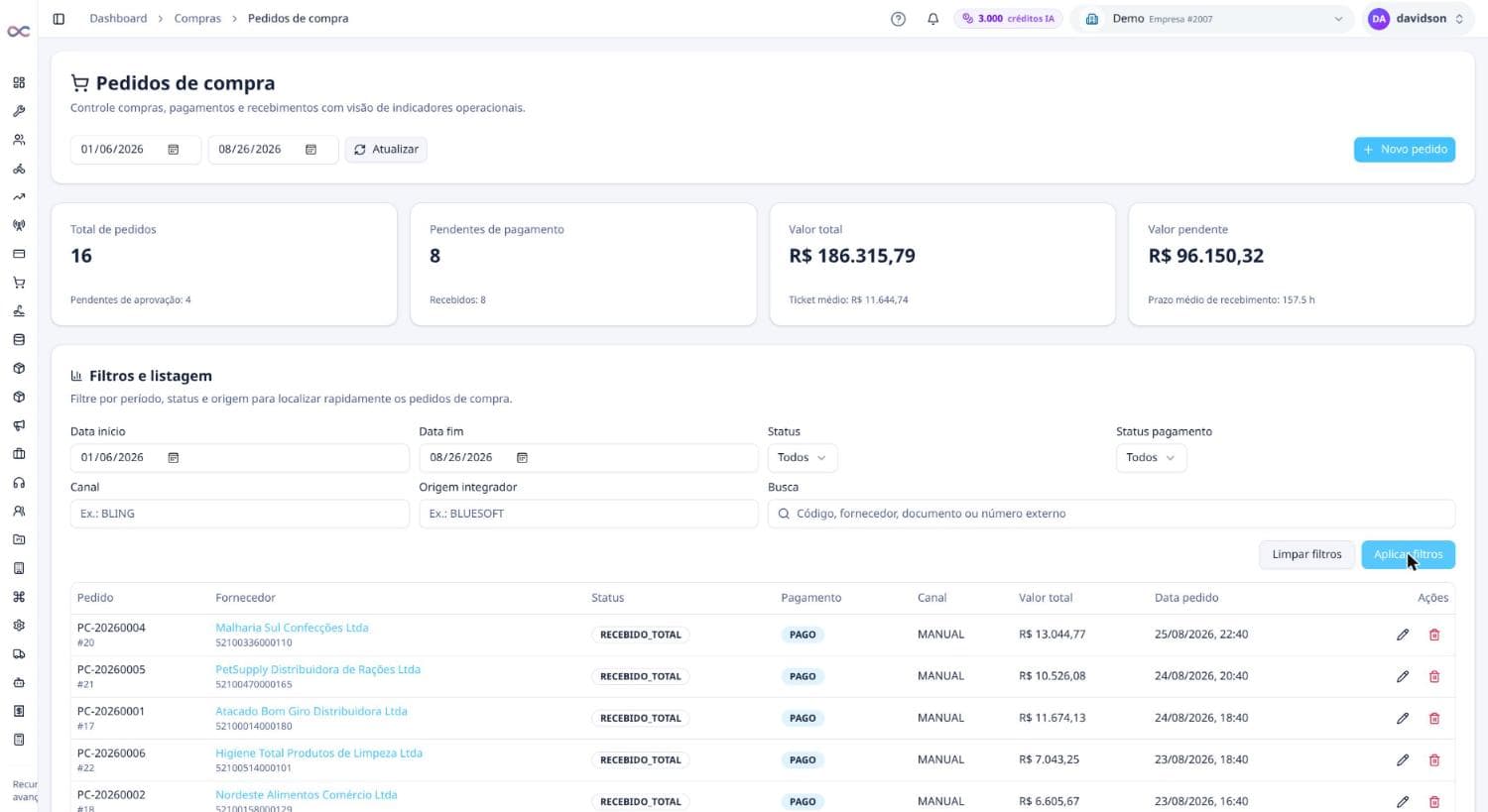Open supplier Nordeste Alimentos Comércio Ltda
The height and width of the screenshot is (812, 1488).
(306, 794)
